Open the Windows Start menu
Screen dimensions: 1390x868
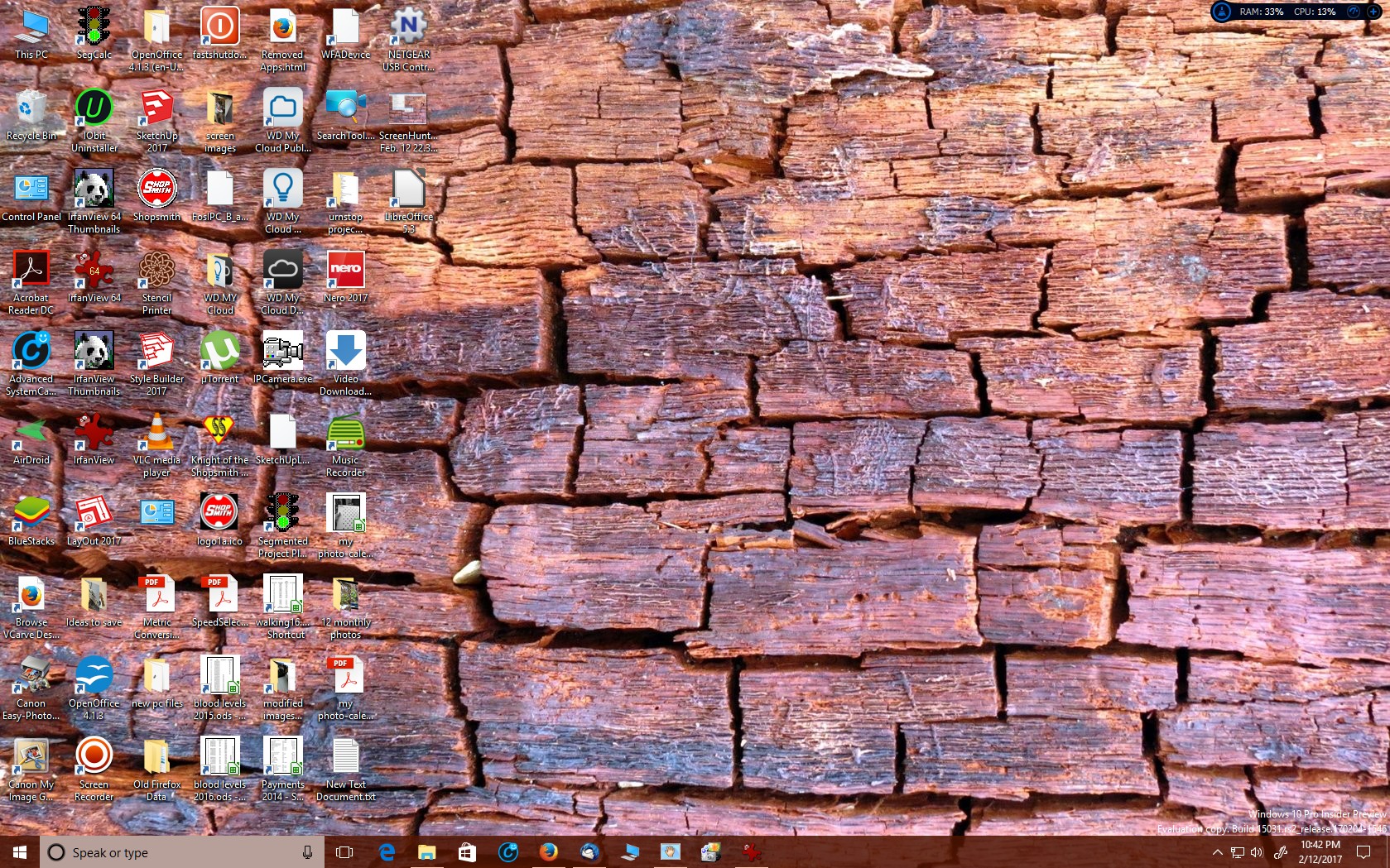[x=20, y=852]
